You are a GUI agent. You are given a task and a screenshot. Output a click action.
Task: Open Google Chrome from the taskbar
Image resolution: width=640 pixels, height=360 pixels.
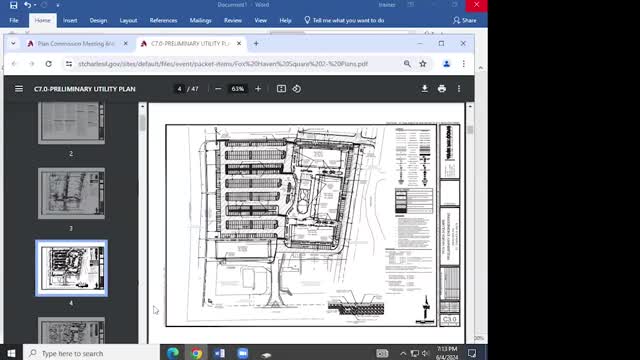point(196,353)
